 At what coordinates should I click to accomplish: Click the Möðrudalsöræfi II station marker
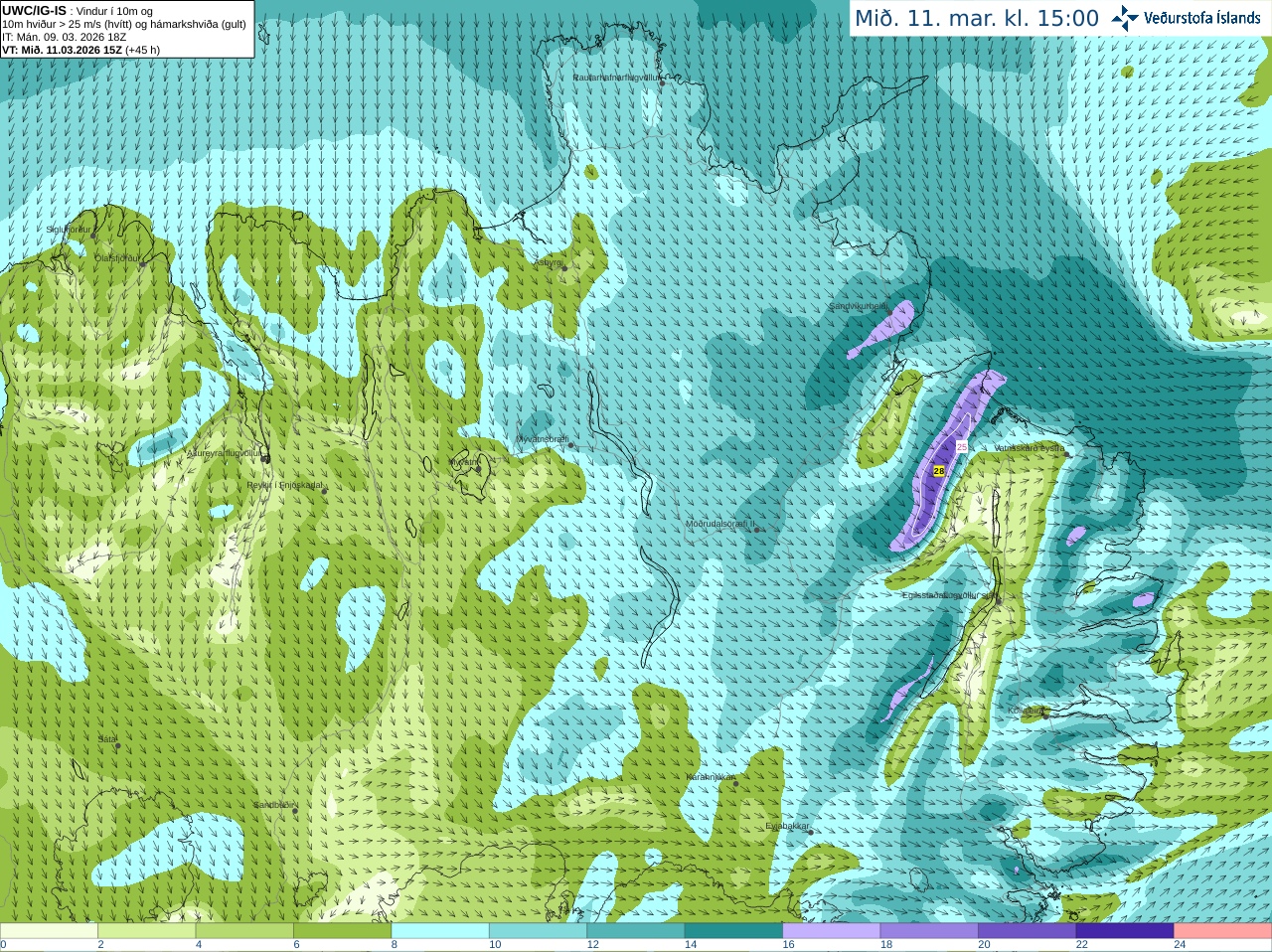757,530
